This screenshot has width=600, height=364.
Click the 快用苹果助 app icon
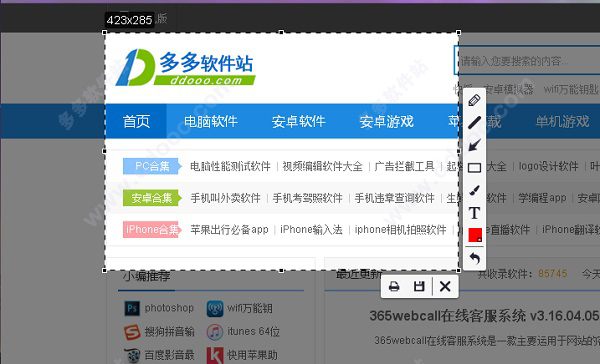pos(215,356)
